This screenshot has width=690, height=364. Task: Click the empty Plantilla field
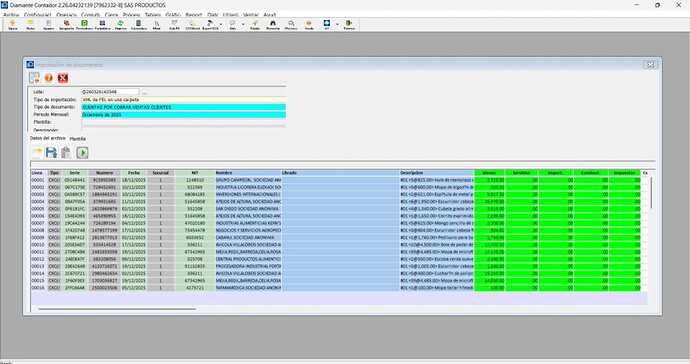184,122
